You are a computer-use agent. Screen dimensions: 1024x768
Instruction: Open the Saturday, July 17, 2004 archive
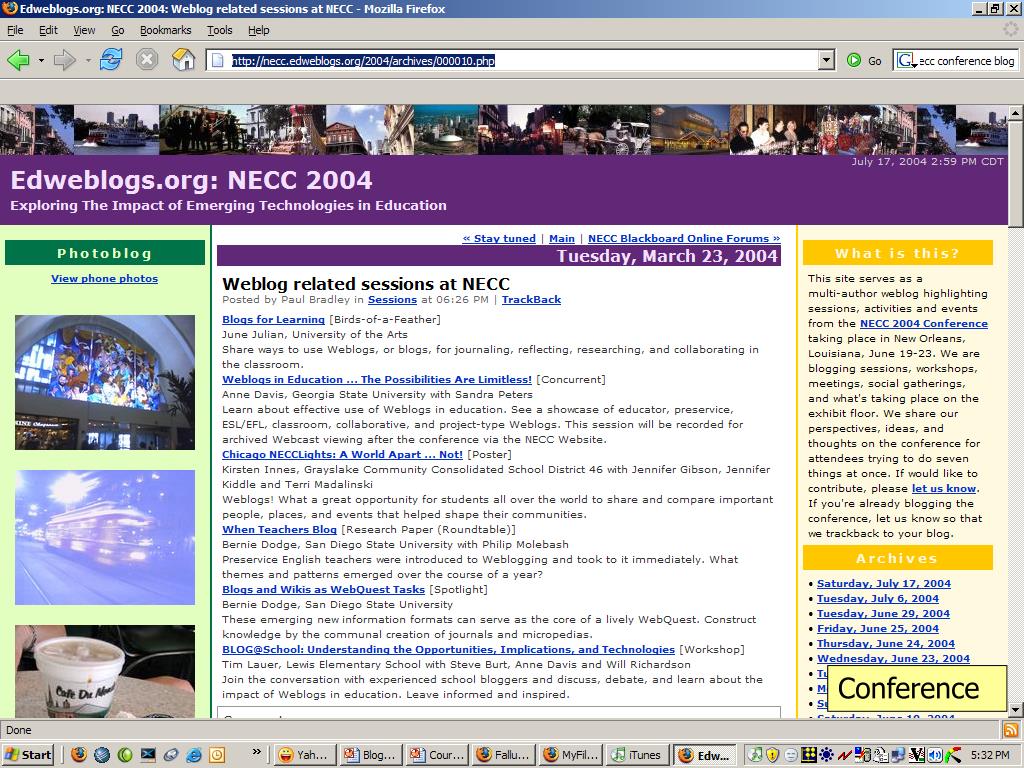(884, 584)
